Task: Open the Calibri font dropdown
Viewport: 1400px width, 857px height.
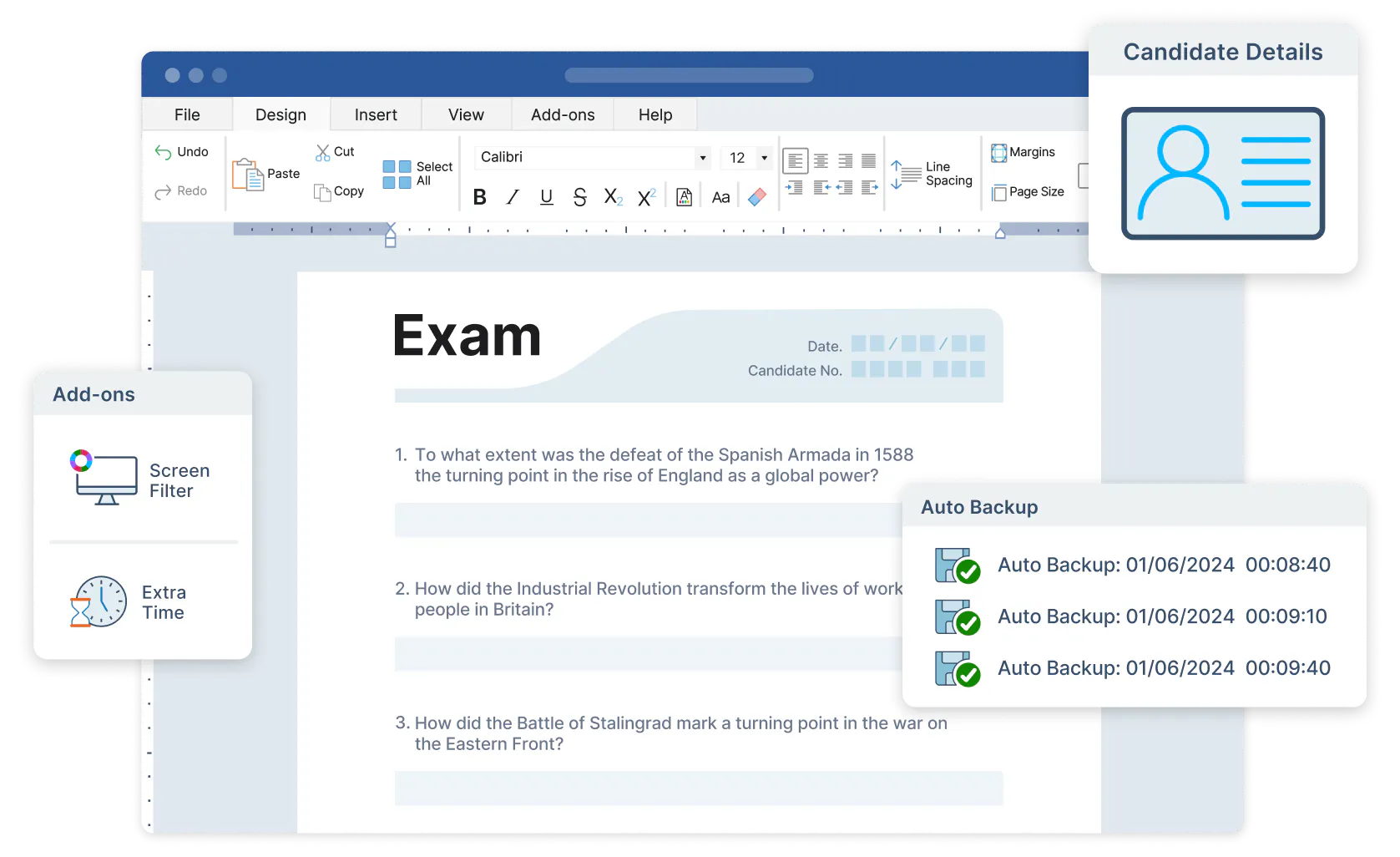Action: tap(591, 157)
